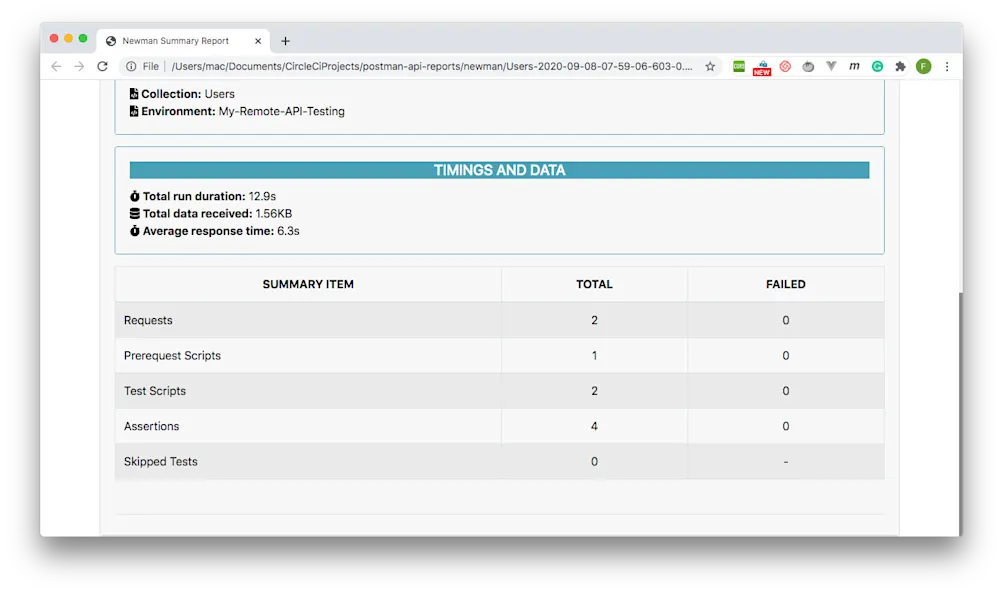This screenshot has height=594, width=1003.
Task: Click the reload page button
Action: click(x=103, y=66)
